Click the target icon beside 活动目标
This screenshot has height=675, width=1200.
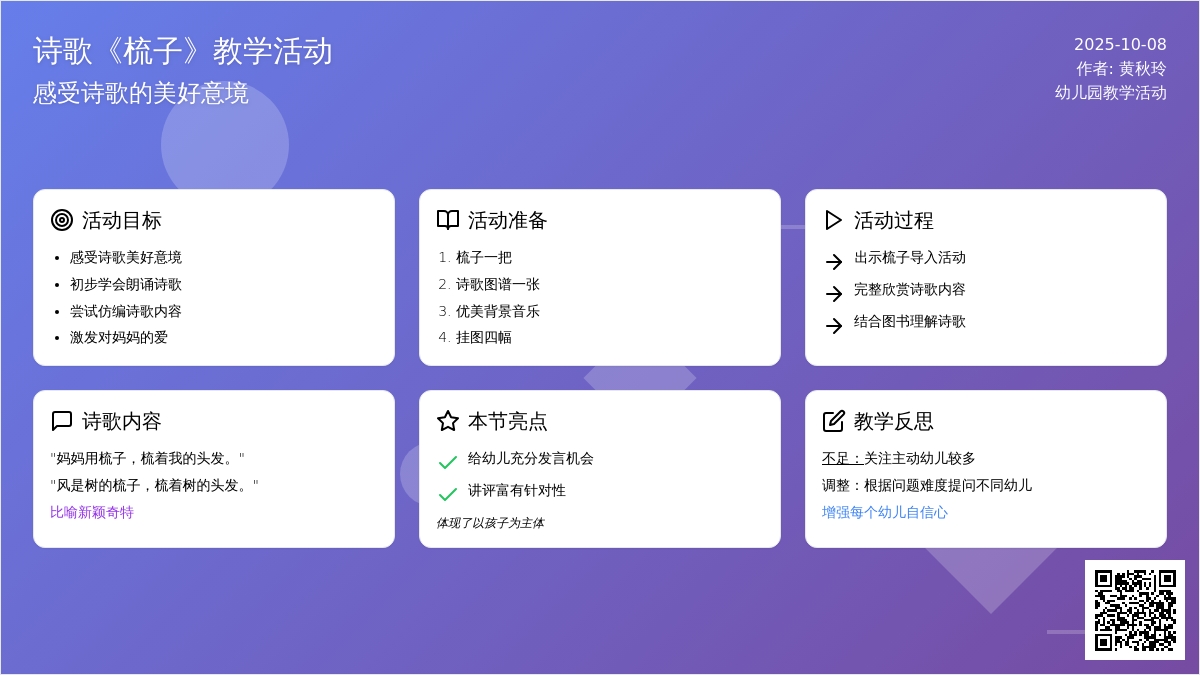62,220
